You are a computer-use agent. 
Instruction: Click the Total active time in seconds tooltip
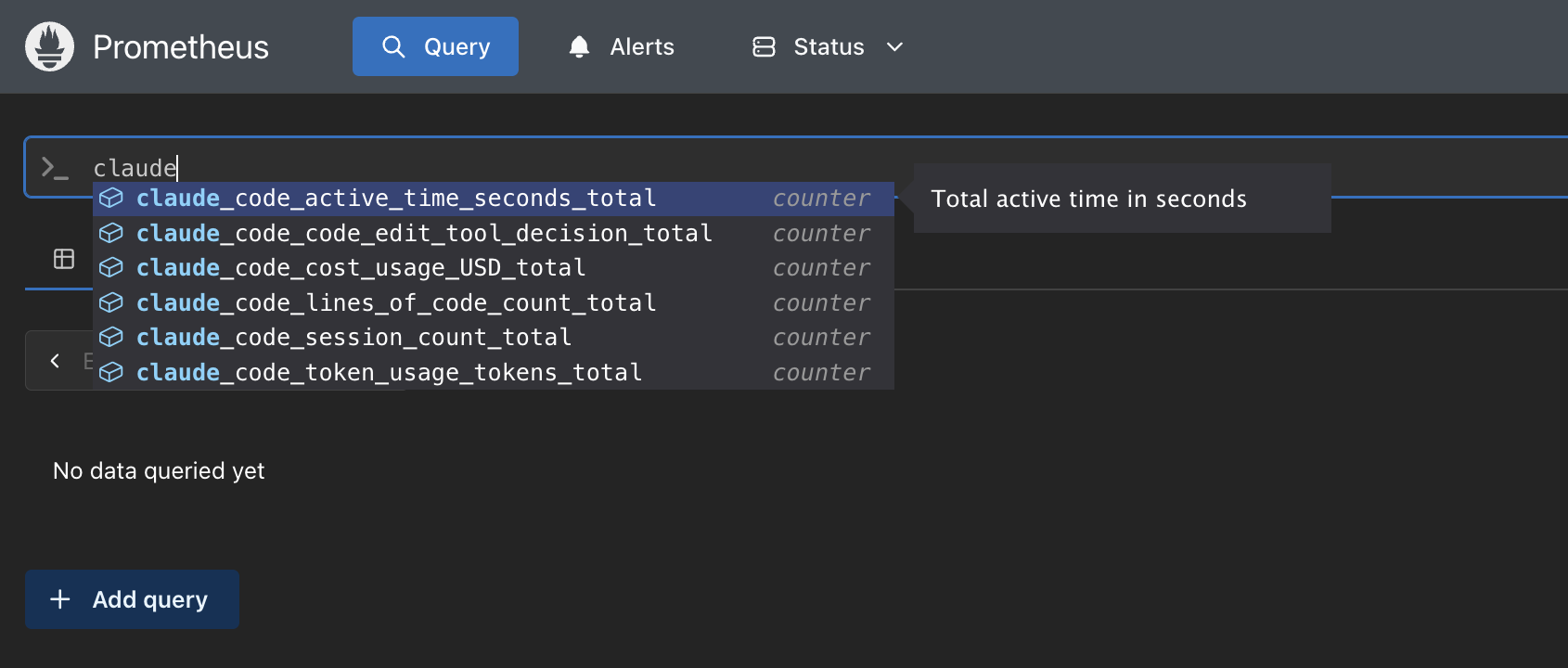point(1122,199)
